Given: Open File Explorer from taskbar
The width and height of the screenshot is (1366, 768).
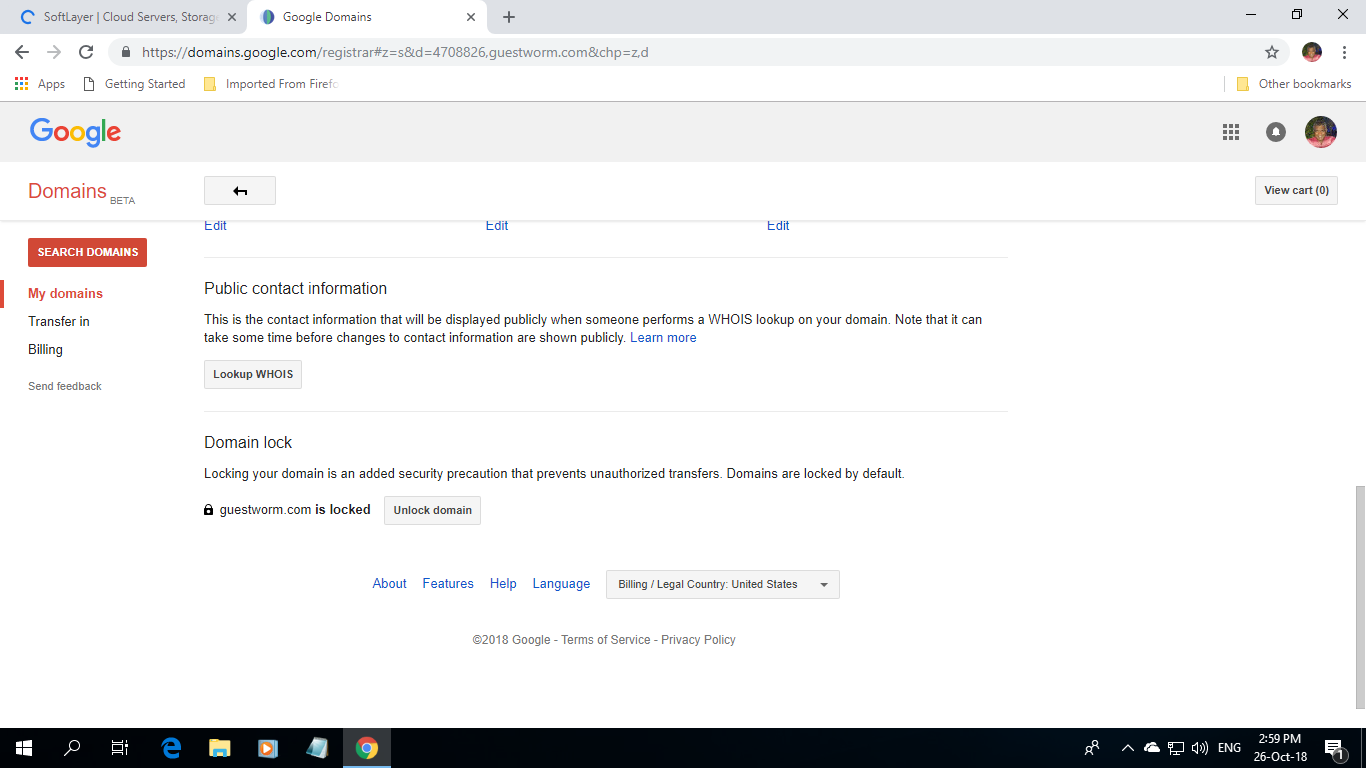Looking at the screenshot, I should point(219,748).
